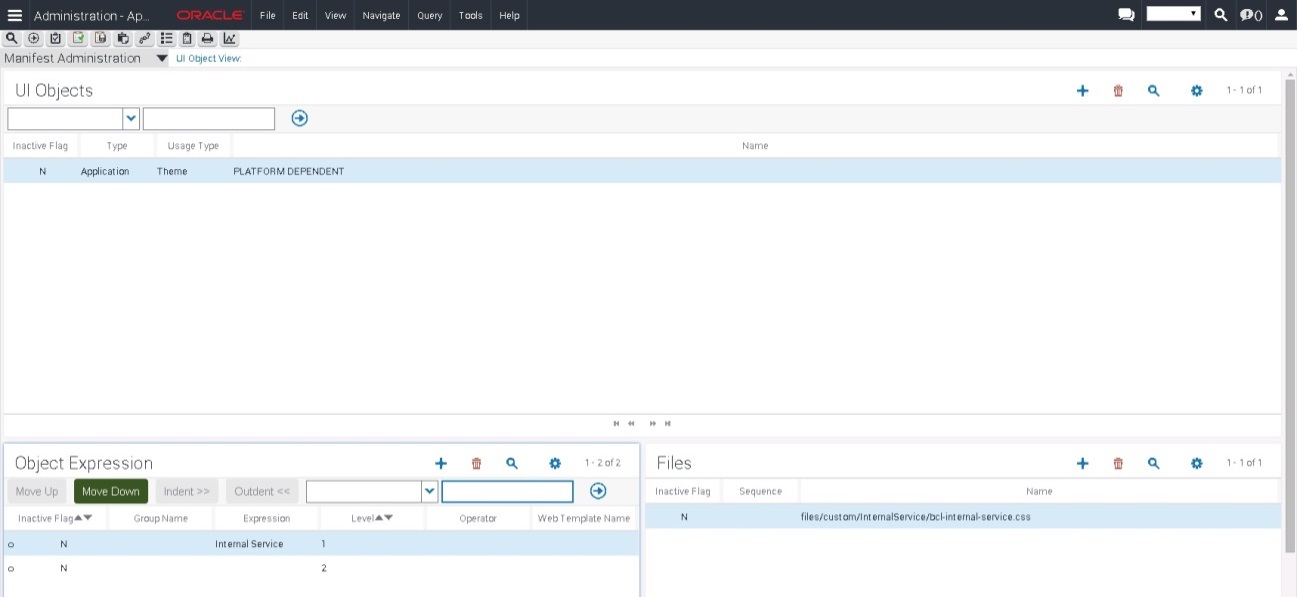Open the Object Expression find field dropdown
Viewport: 1297px width, 597px height.
click(430, 492)
